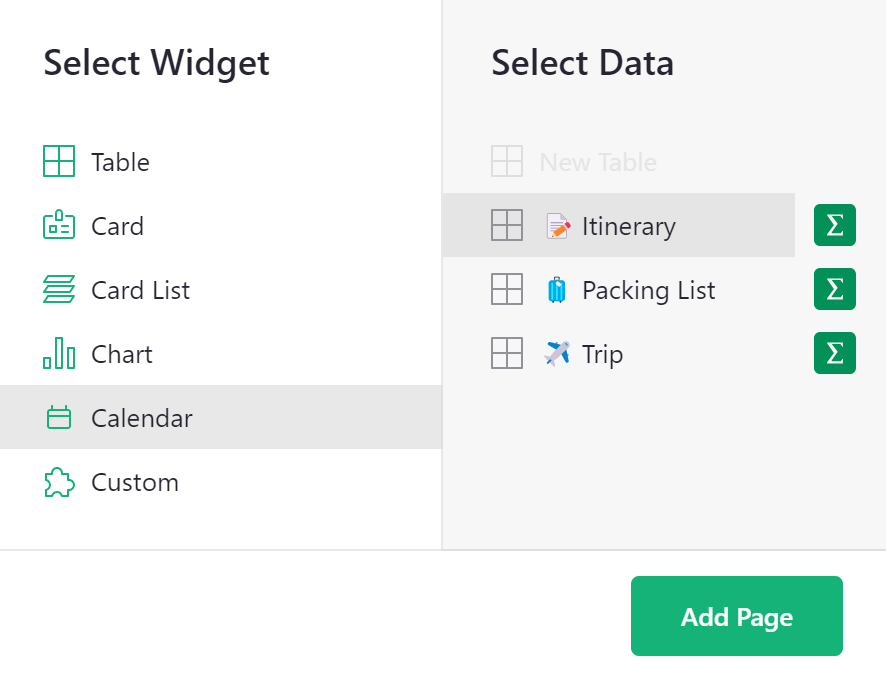Select the Packing List data source
Image resolution: width=886 pixels, height=676 pixels.
[x=648, y=289]
